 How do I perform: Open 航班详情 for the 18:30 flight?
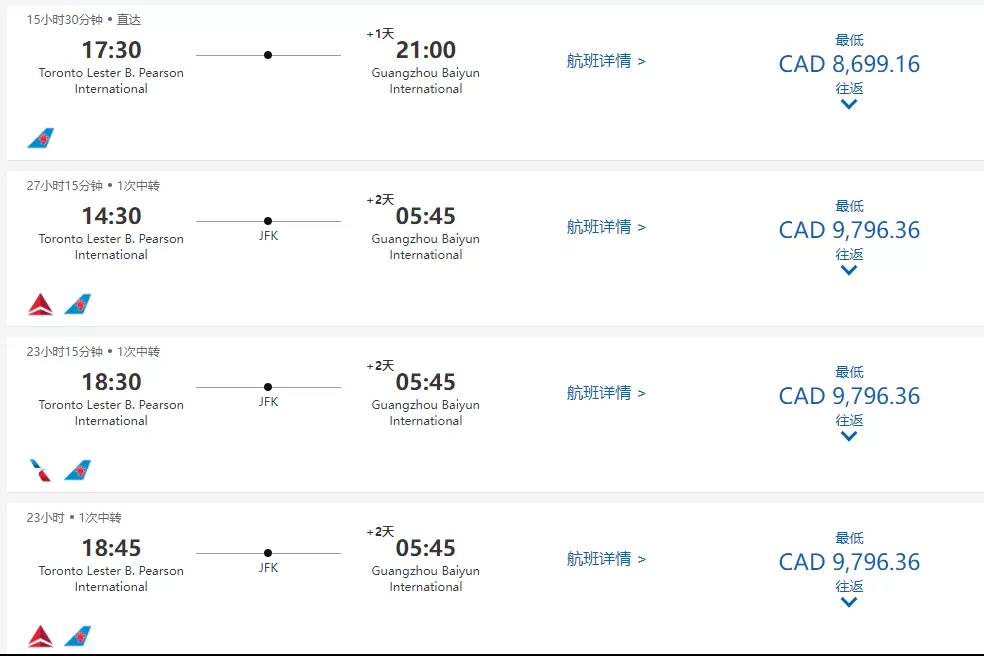point(606,393)
